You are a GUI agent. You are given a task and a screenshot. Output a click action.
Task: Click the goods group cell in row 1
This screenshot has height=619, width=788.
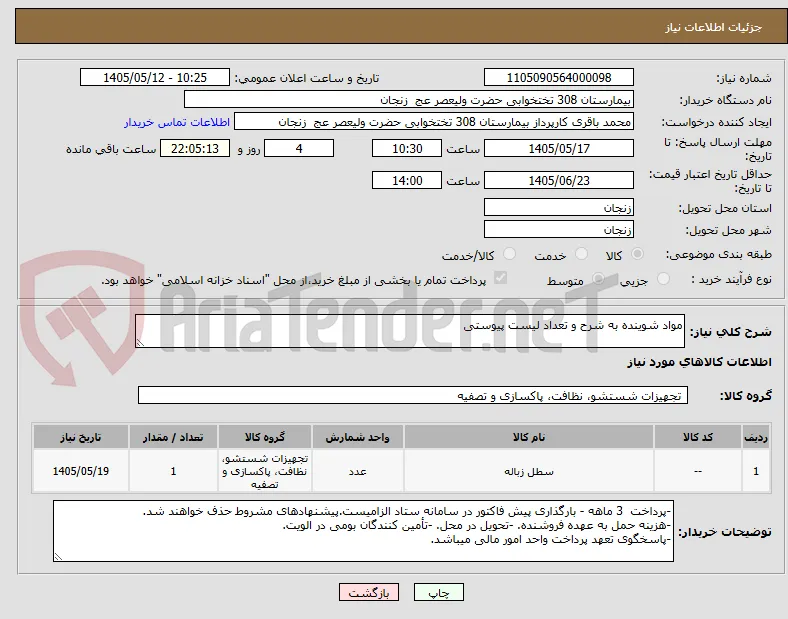tap(265, 471)
